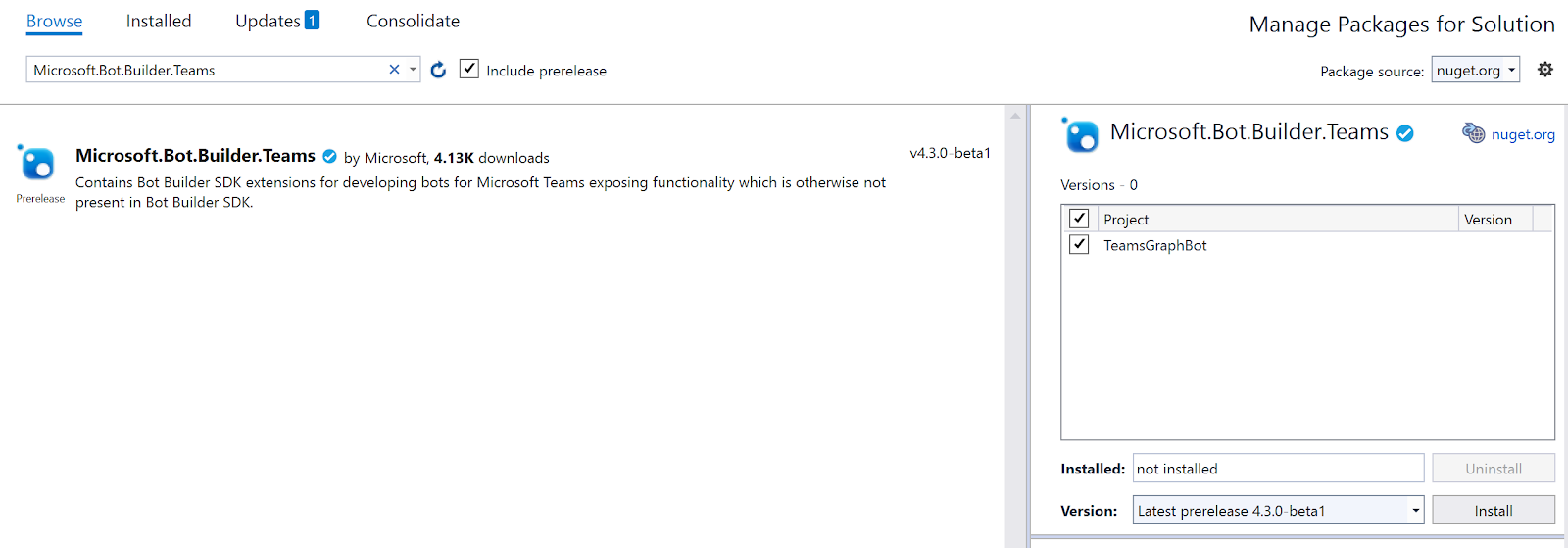Click the verified badge in the details pane header
1568x548 pixels.
point(1405,133)
